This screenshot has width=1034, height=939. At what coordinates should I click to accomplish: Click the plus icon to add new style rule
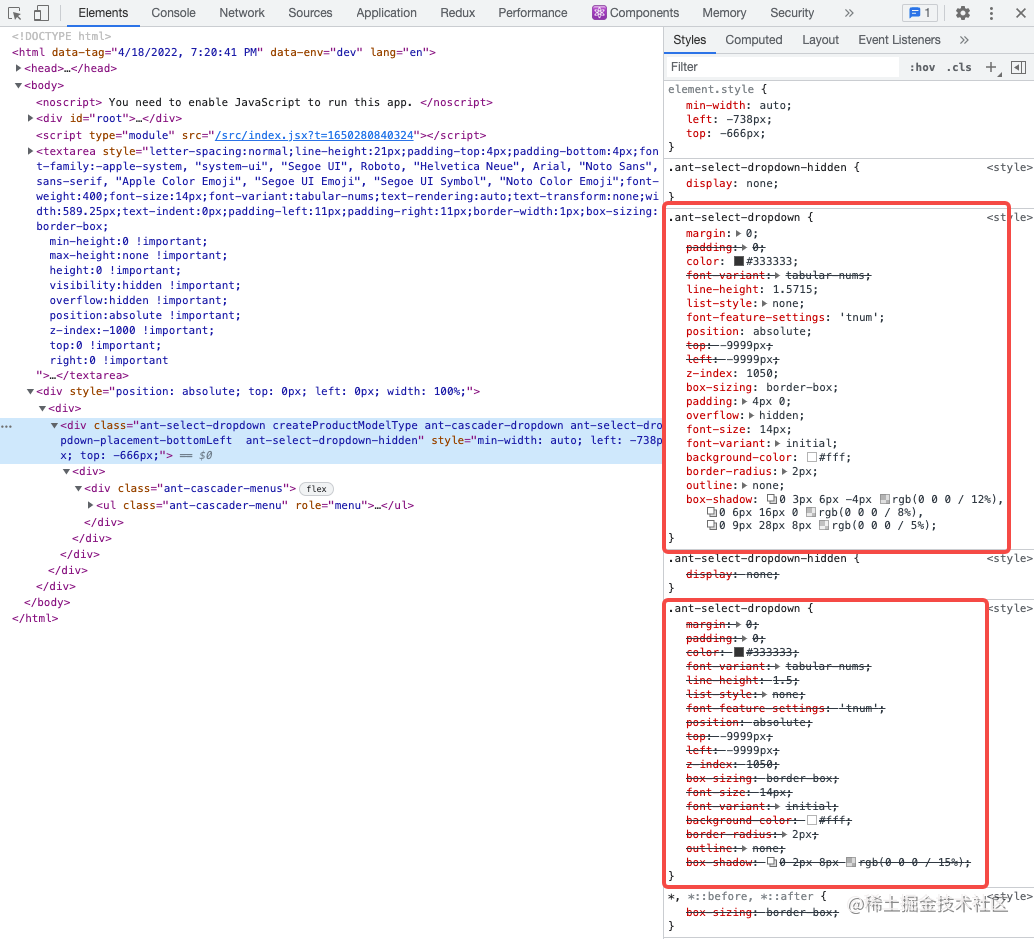point(992,66)
